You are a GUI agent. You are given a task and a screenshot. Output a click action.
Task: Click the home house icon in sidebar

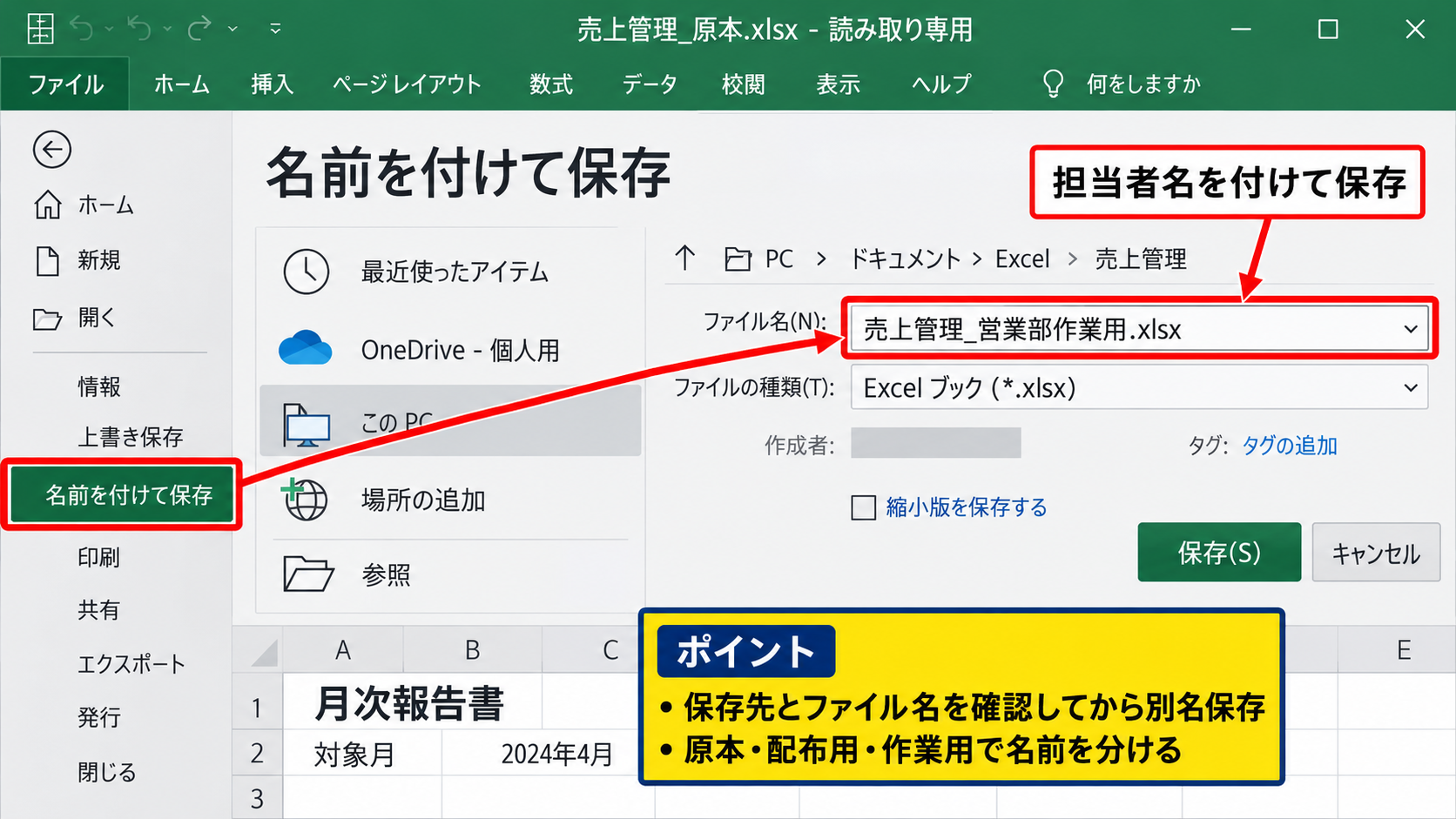click(x=48, y=205)
